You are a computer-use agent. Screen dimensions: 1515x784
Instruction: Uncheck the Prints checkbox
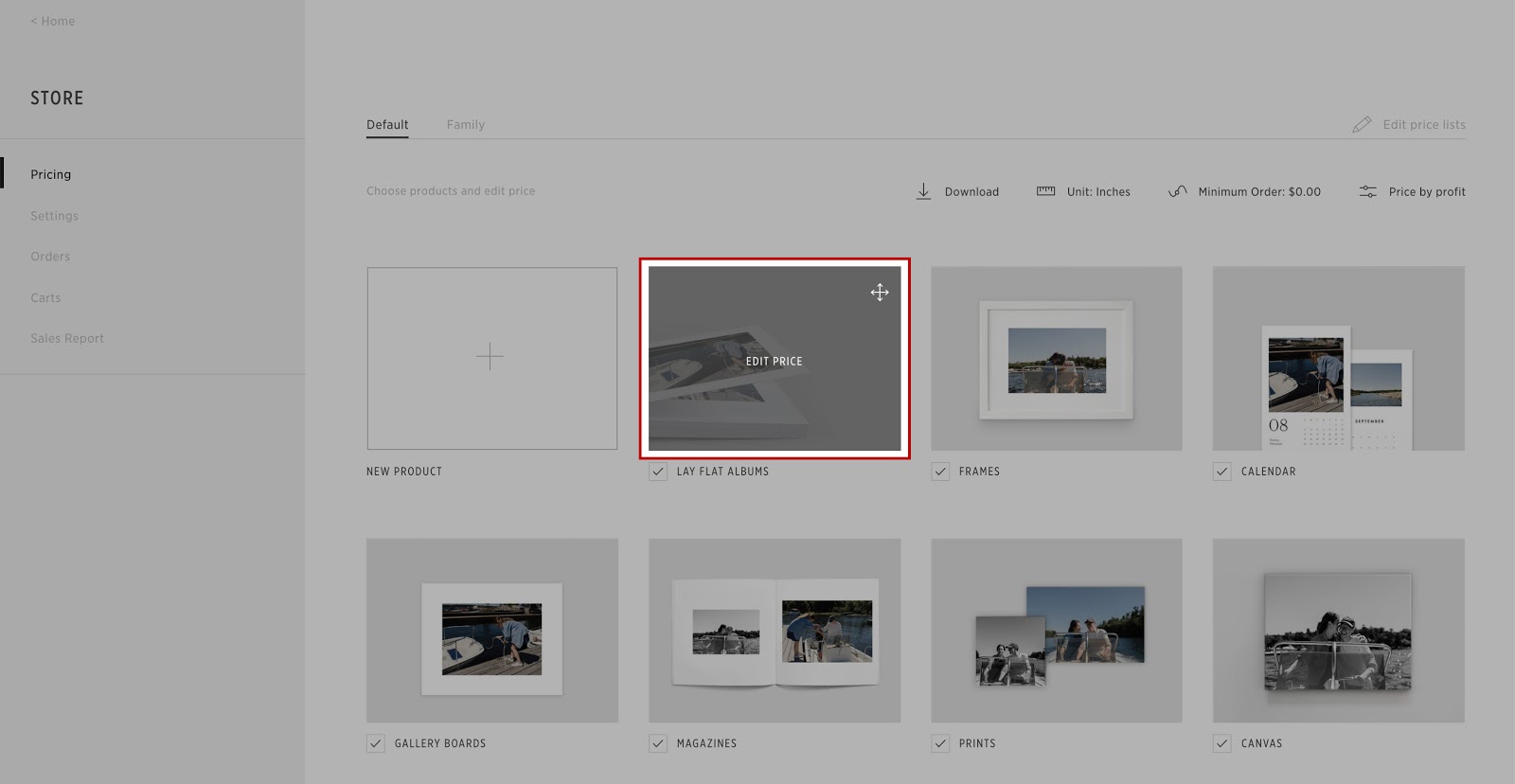(x=940, y=743)
